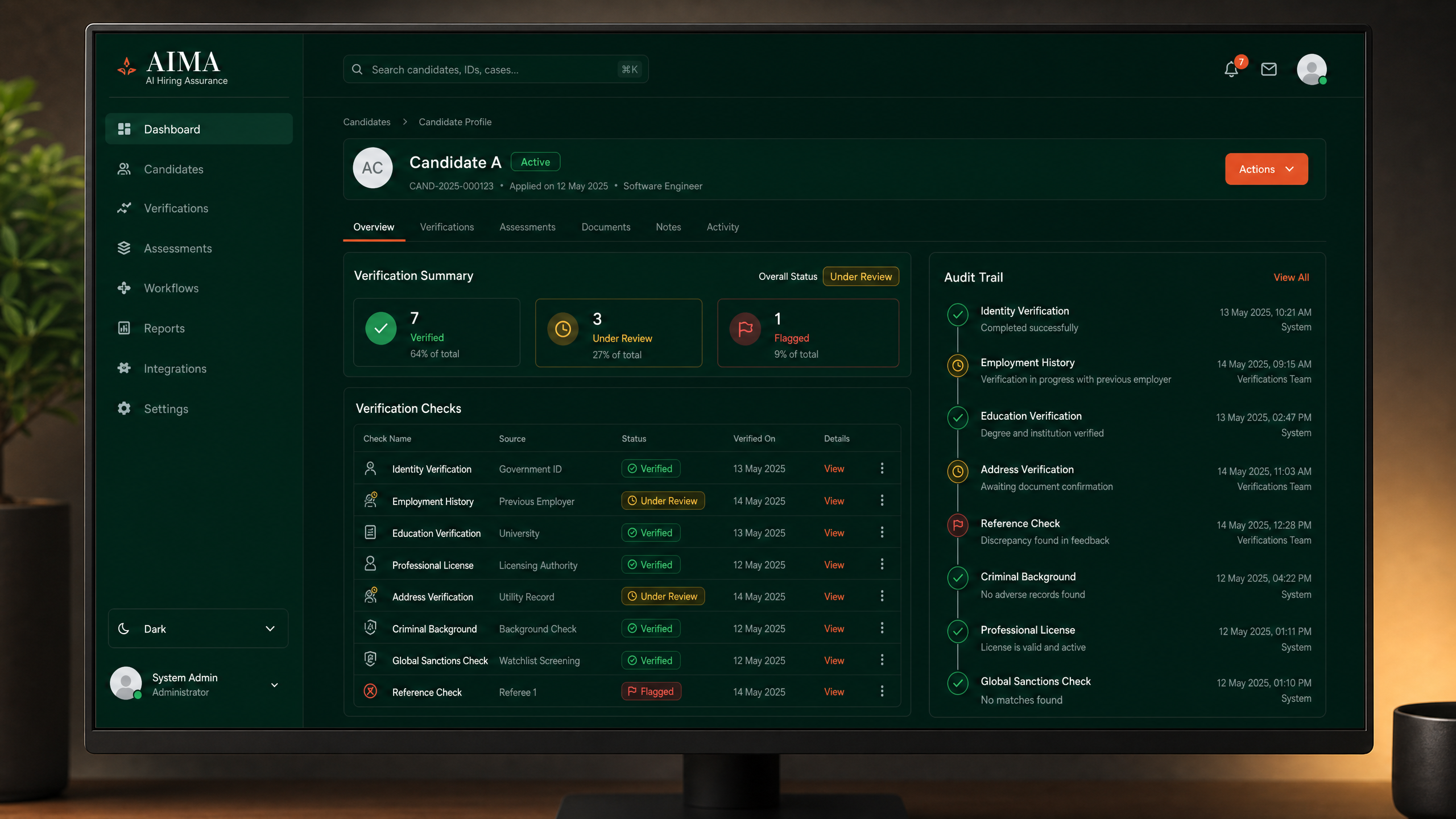Click the Flagged status badge on Reference Check
Image resolution: width=1456 pixels, height=819 pixels.
pyautogui.click(x=651, y=691)
